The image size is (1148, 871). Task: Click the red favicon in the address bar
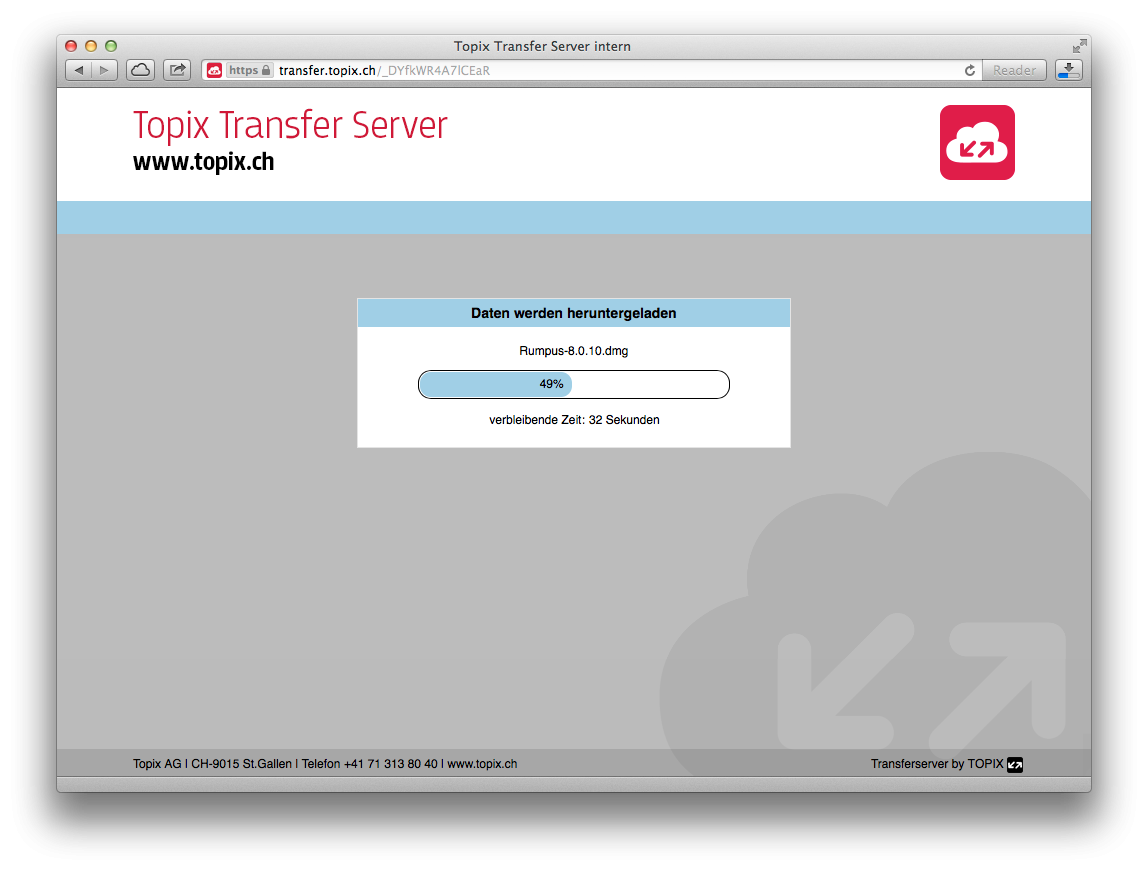214,70
